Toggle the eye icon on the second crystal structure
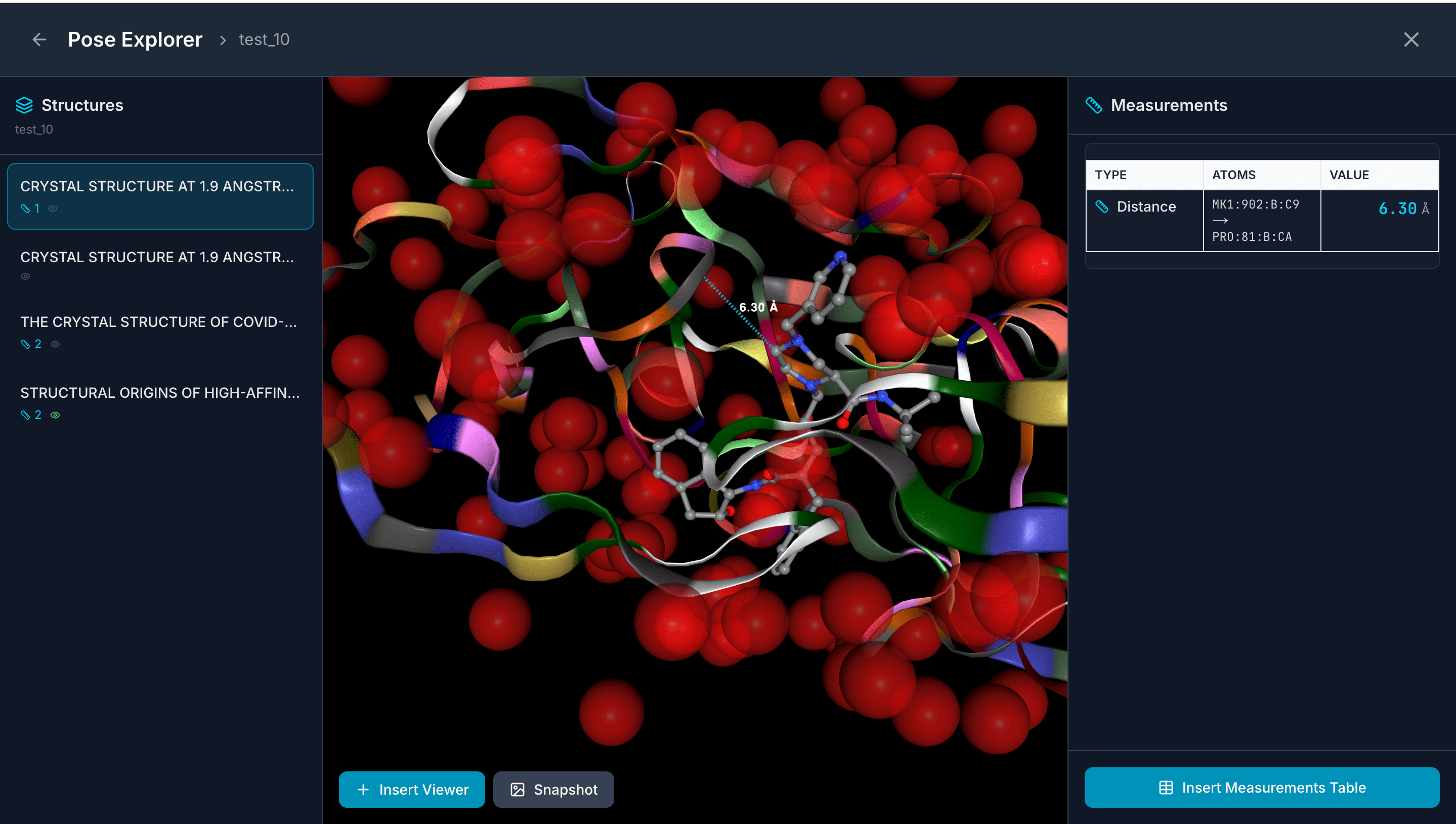Viewport: 1456px width, 824px height. point(25,277)
